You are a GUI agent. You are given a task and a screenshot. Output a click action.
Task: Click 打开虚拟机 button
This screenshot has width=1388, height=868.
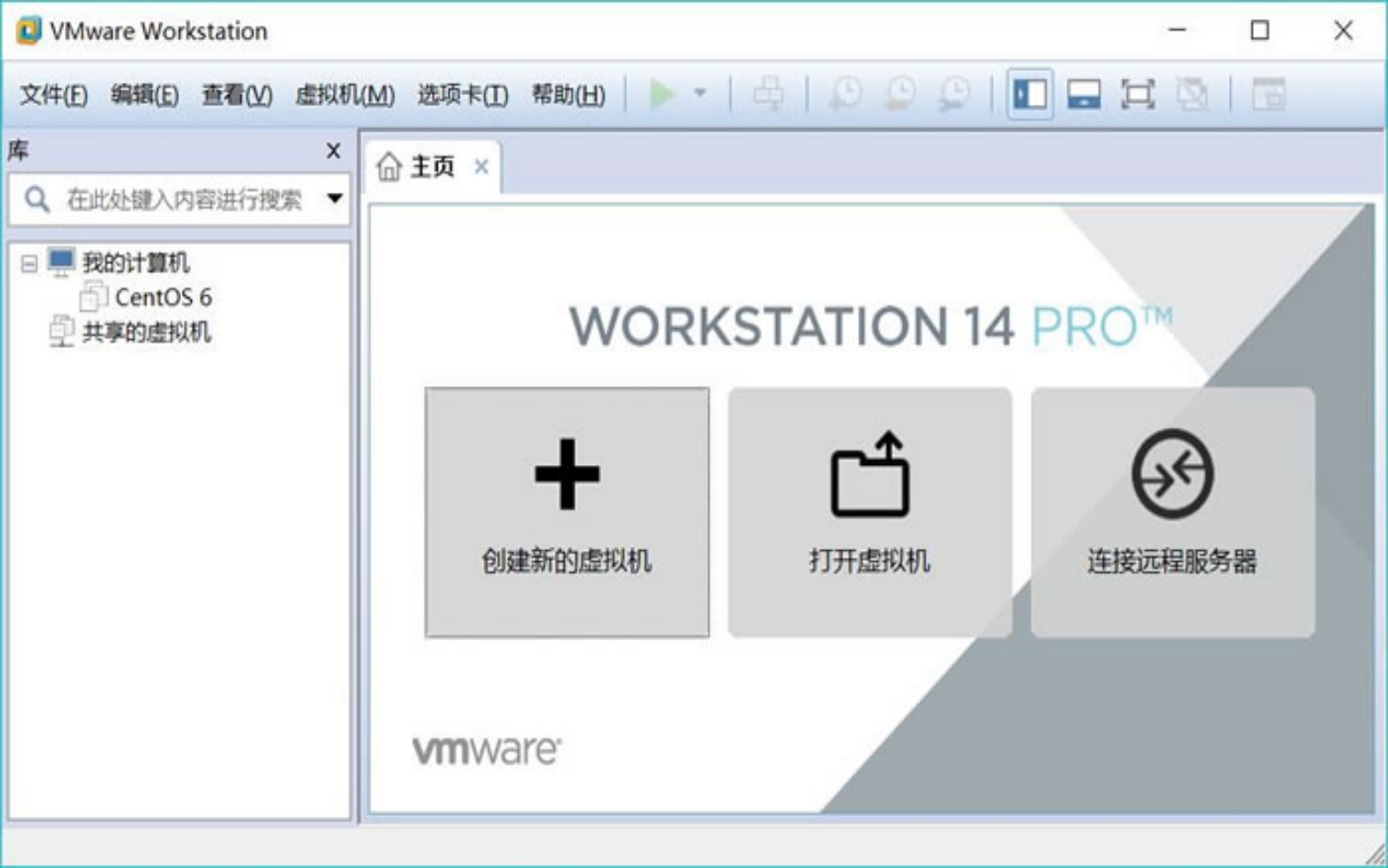click(870, 512)
